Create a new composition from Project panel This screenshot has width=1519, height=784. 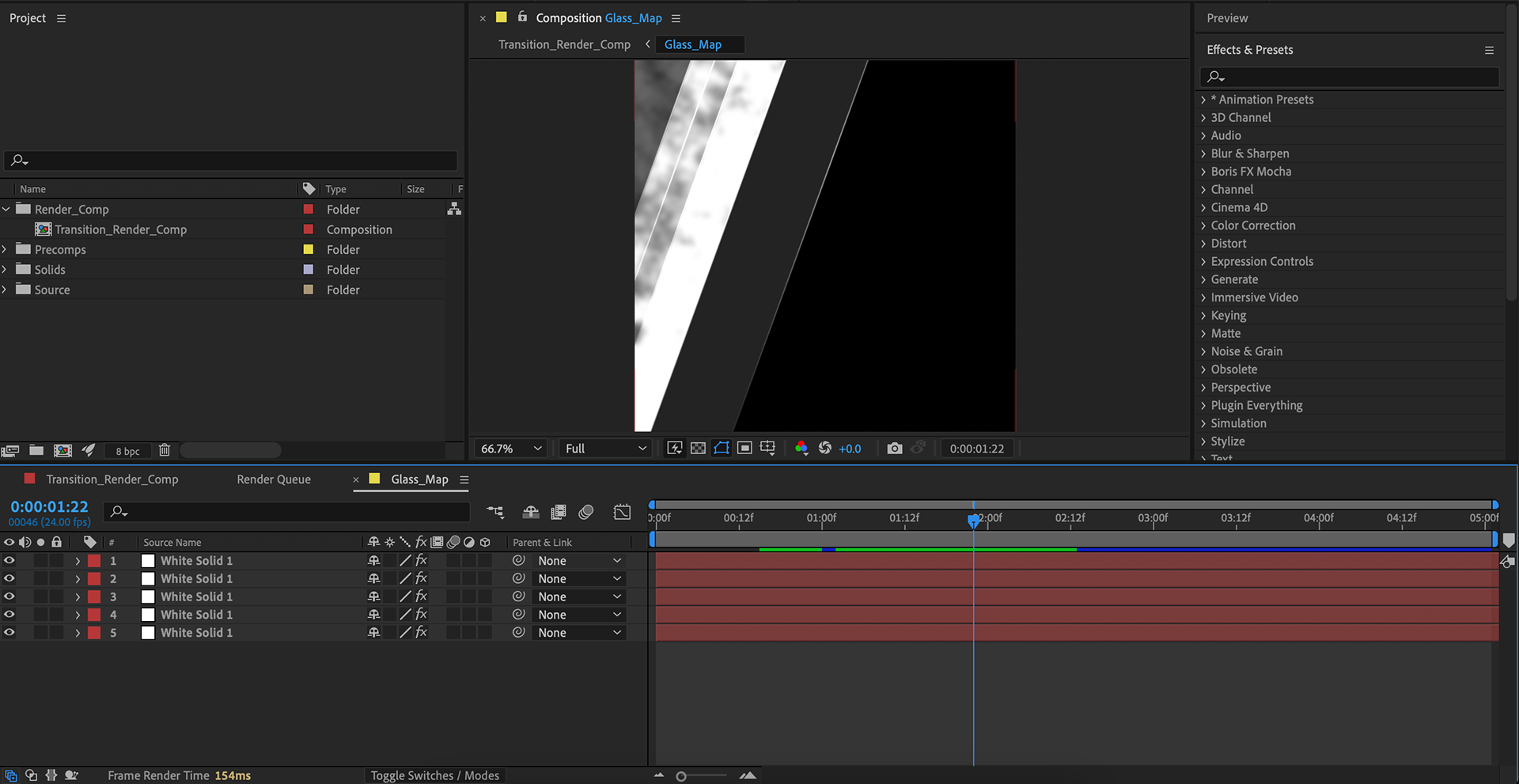[63, 450]
